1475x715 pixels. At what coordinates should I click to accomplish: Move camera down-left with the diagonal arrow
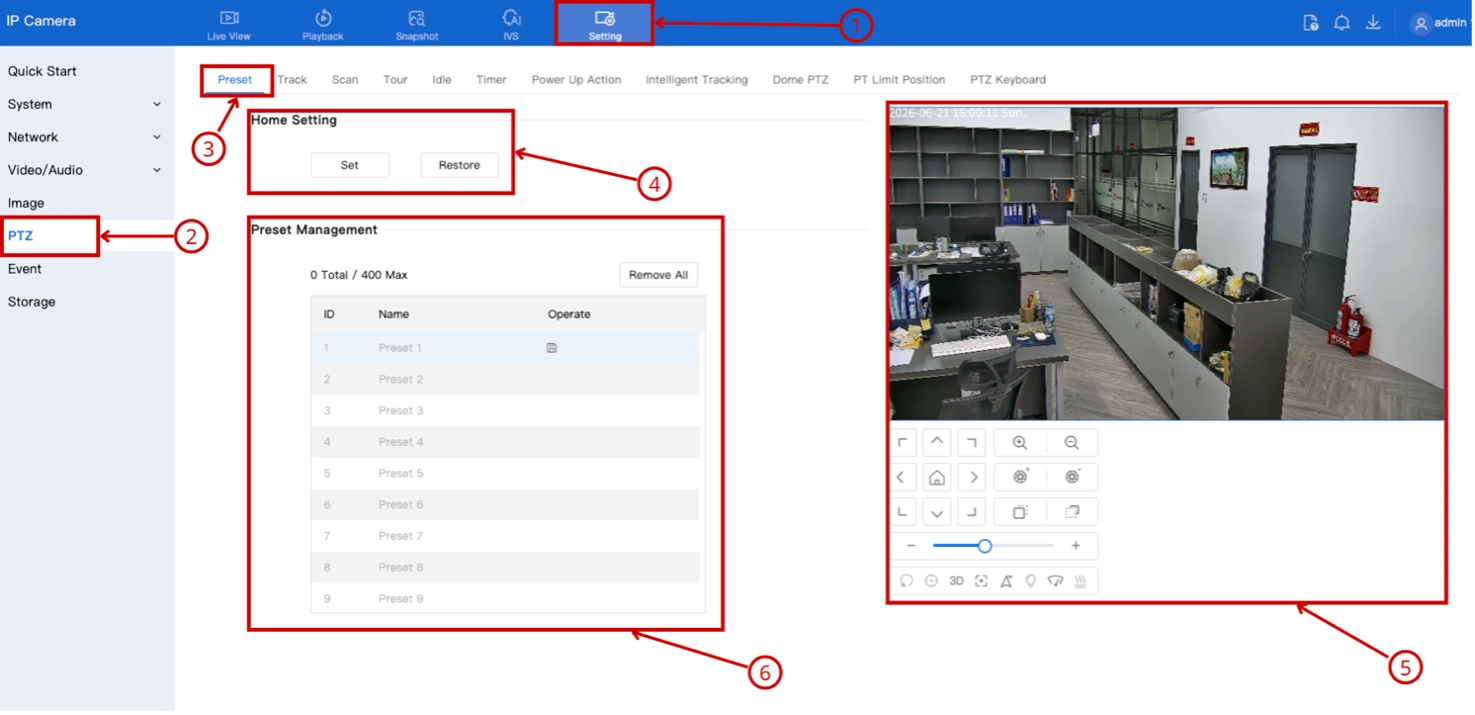[903, 512]
